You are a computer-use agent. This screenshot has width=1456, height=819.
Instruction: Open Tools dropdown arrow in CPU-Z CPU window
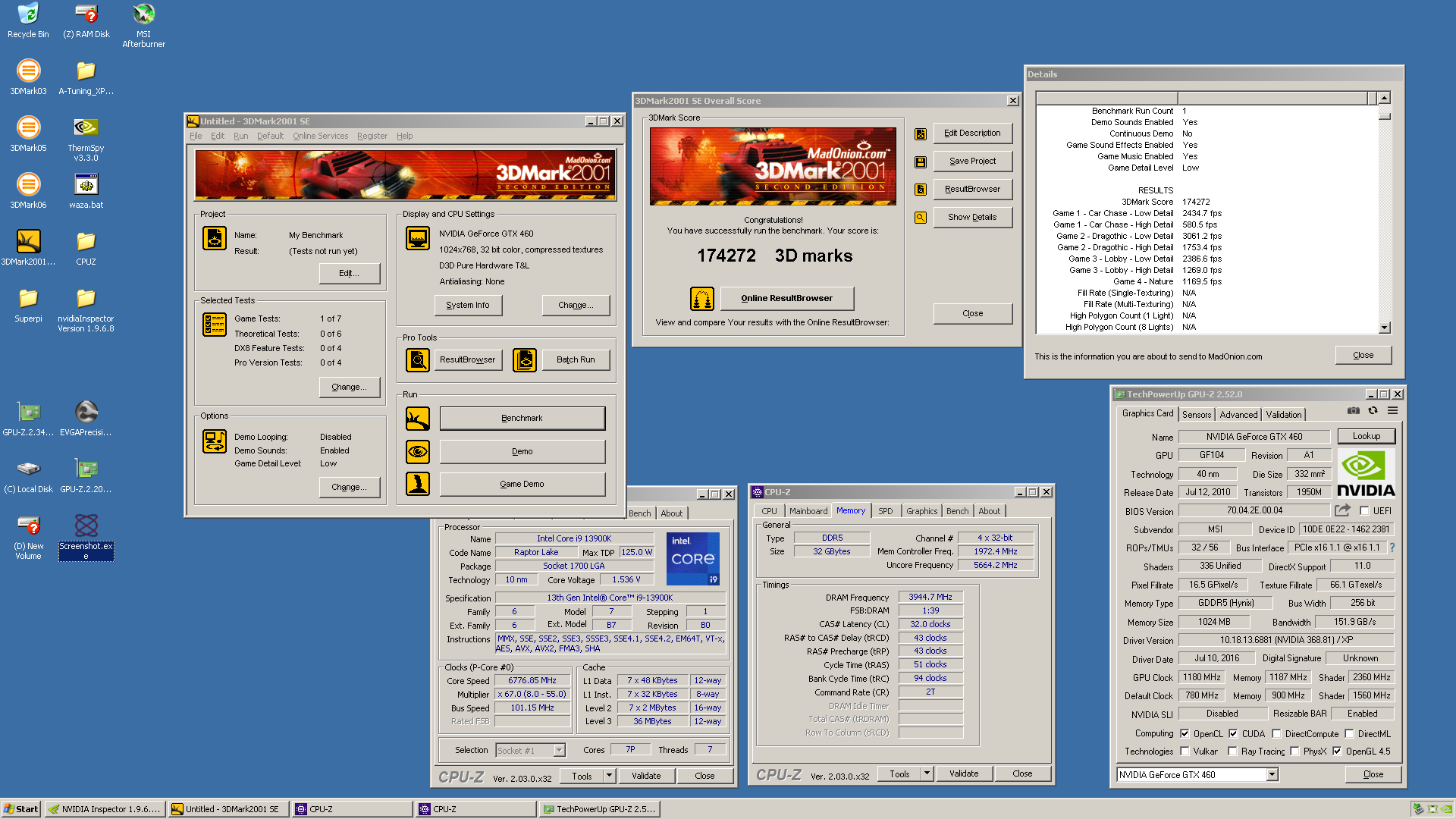609,776
